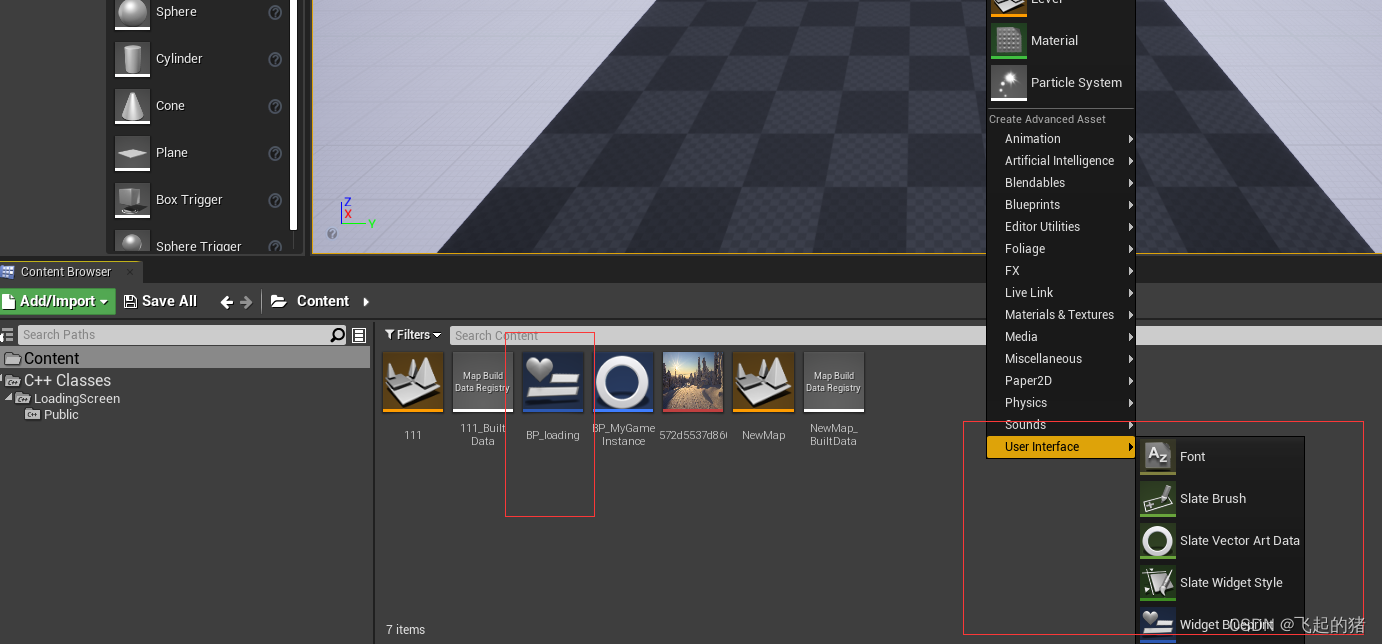The height and width of the screenshot is (644, 1382).
Task: Select the 111_BuiltData asset thumbnail
Action: (x=483, y=382)
